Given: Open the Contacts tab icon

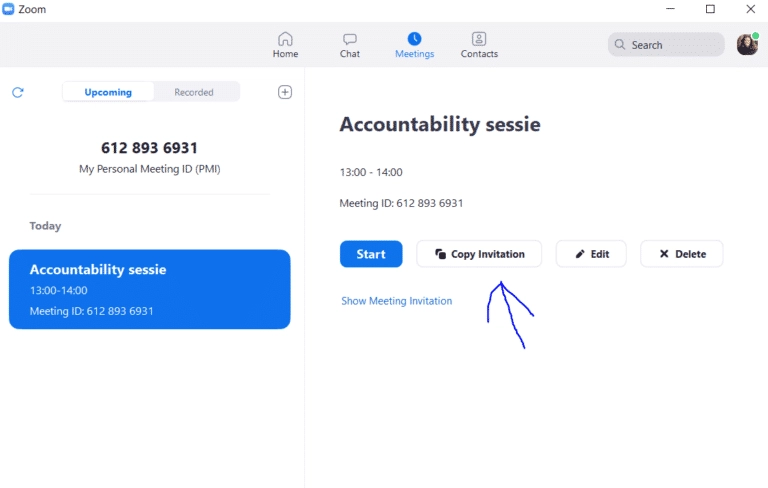Looking at the screenshot, I should pyautogui.click(x=479, y=39).
